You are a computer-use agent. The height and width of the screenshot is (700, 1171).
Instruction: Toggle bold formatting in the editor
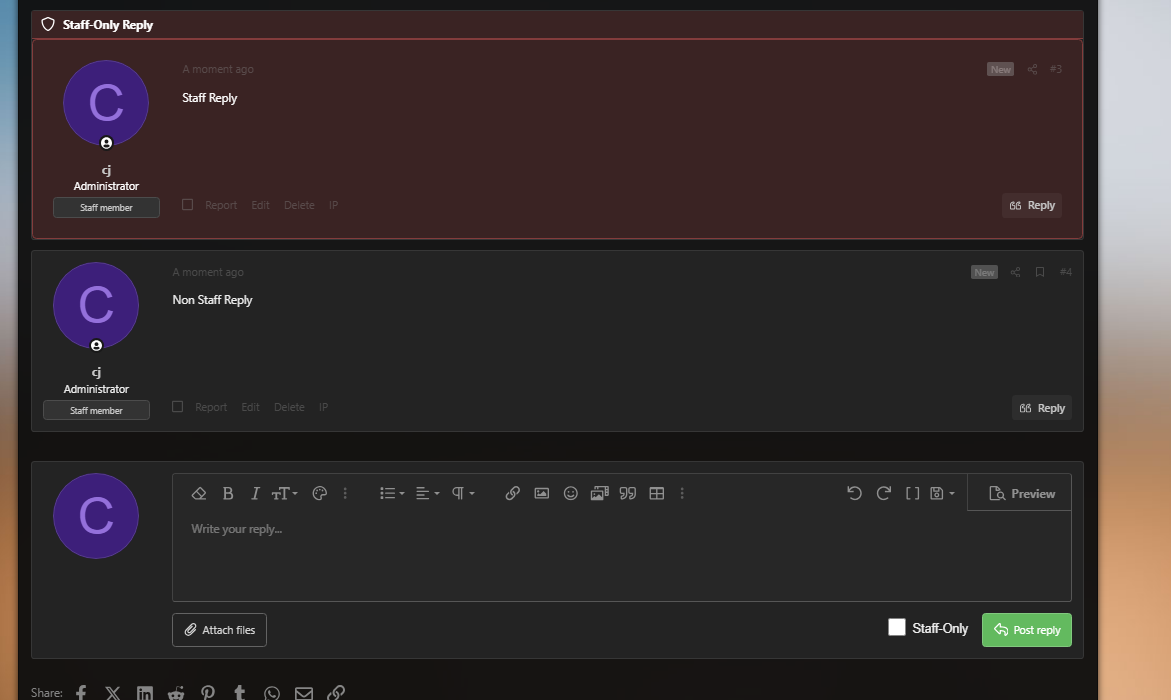(x=228, y=493)
